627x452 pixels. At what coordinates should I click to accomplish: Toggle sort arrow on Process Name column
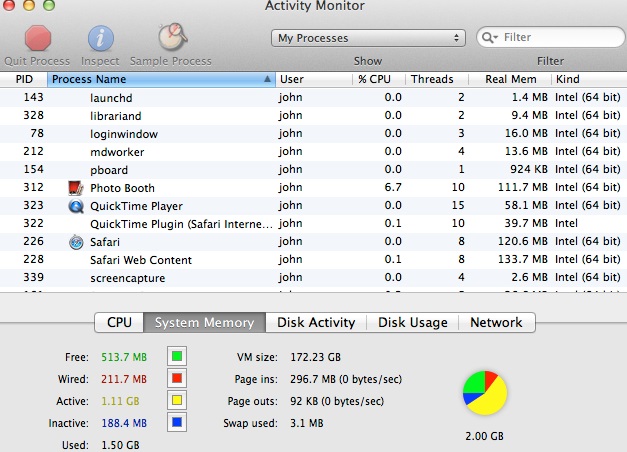click(267, 79)
